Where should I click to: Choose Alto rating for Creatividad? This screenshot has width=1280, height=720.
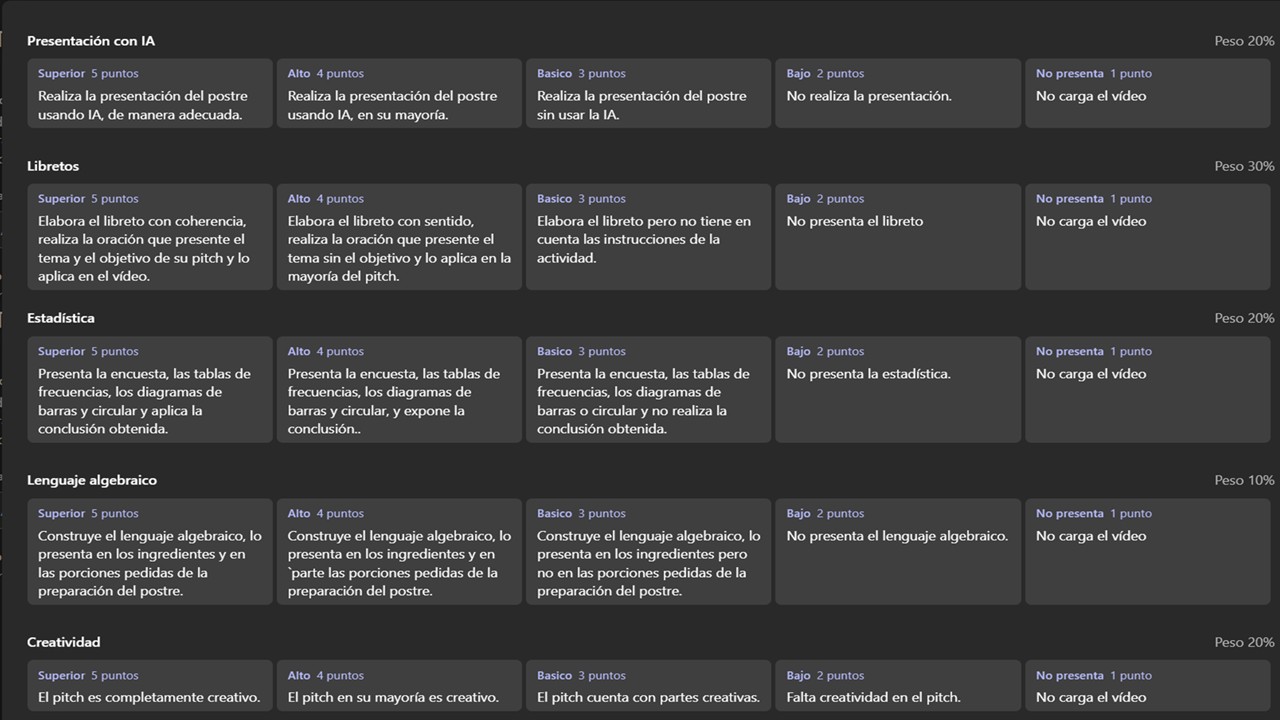[399, 688]
